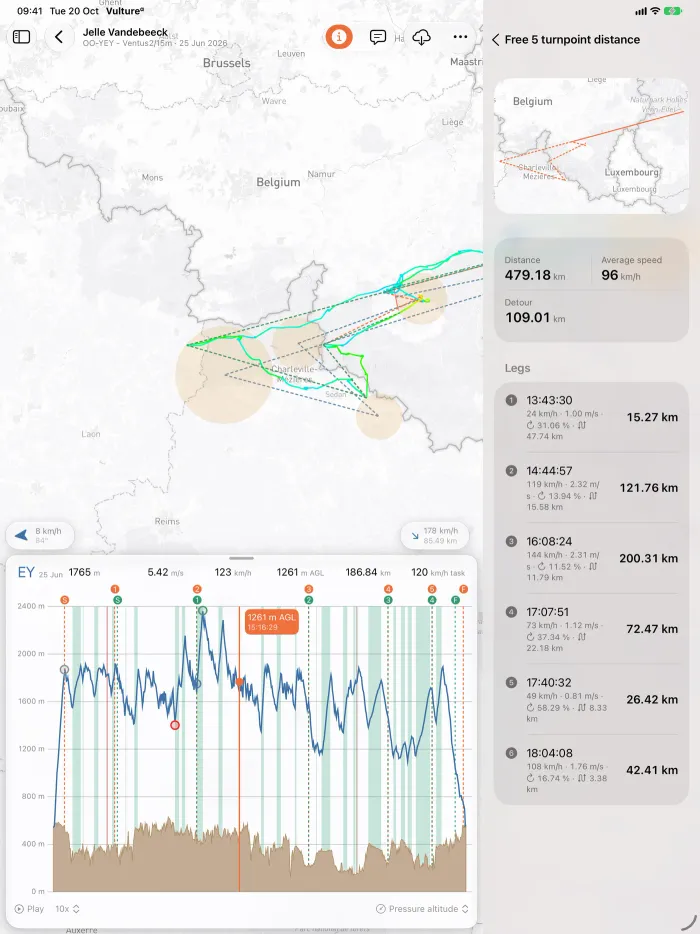Click the 186.84 km distance readout
This screenshot has width=700, height=934.
[368, 572]
